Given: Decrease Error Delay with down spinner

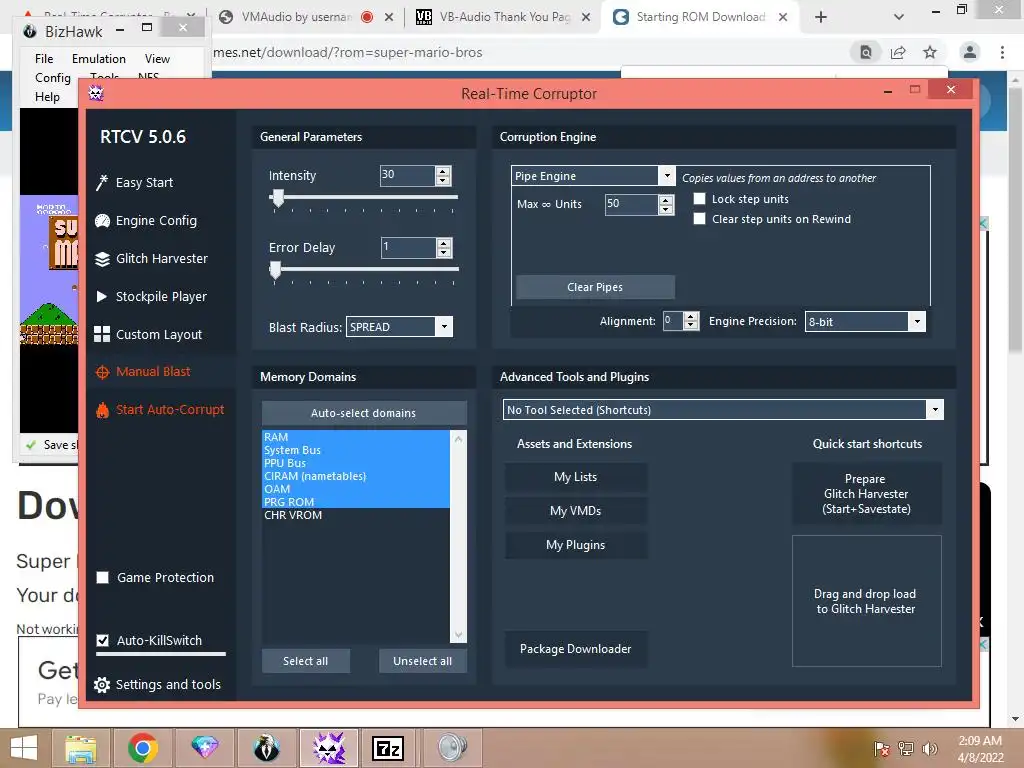Looking at the screenshot, I should click(443, 252).
